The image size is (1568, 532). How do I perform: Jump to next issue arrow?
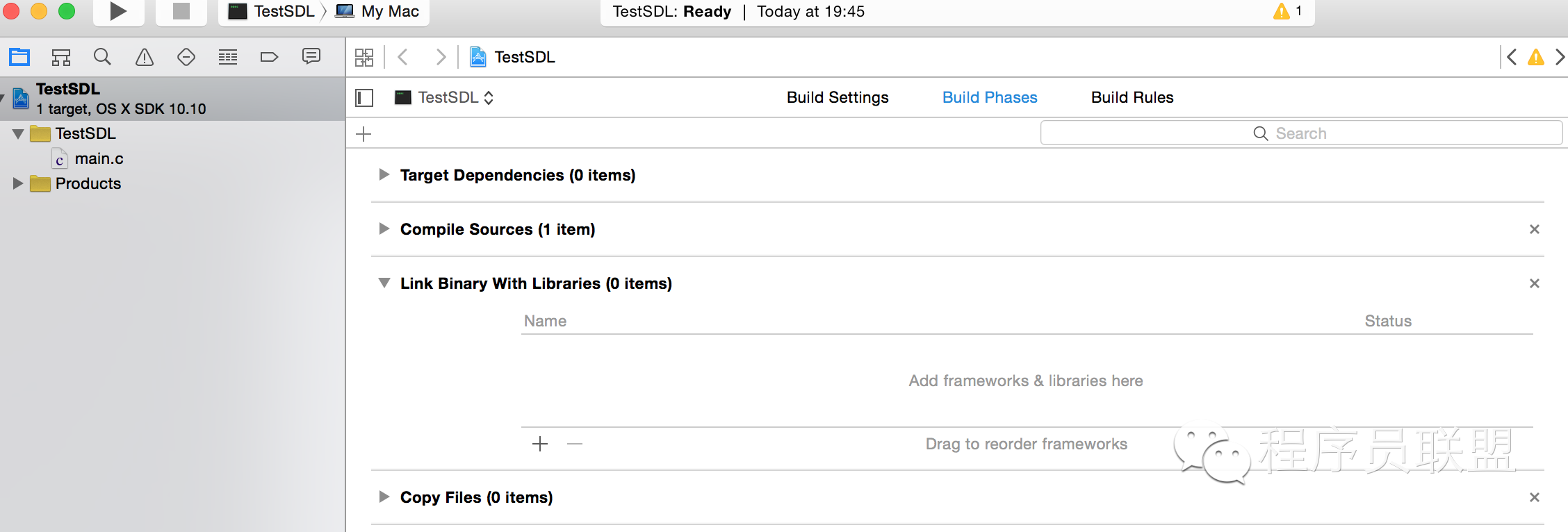[1560, 57]
